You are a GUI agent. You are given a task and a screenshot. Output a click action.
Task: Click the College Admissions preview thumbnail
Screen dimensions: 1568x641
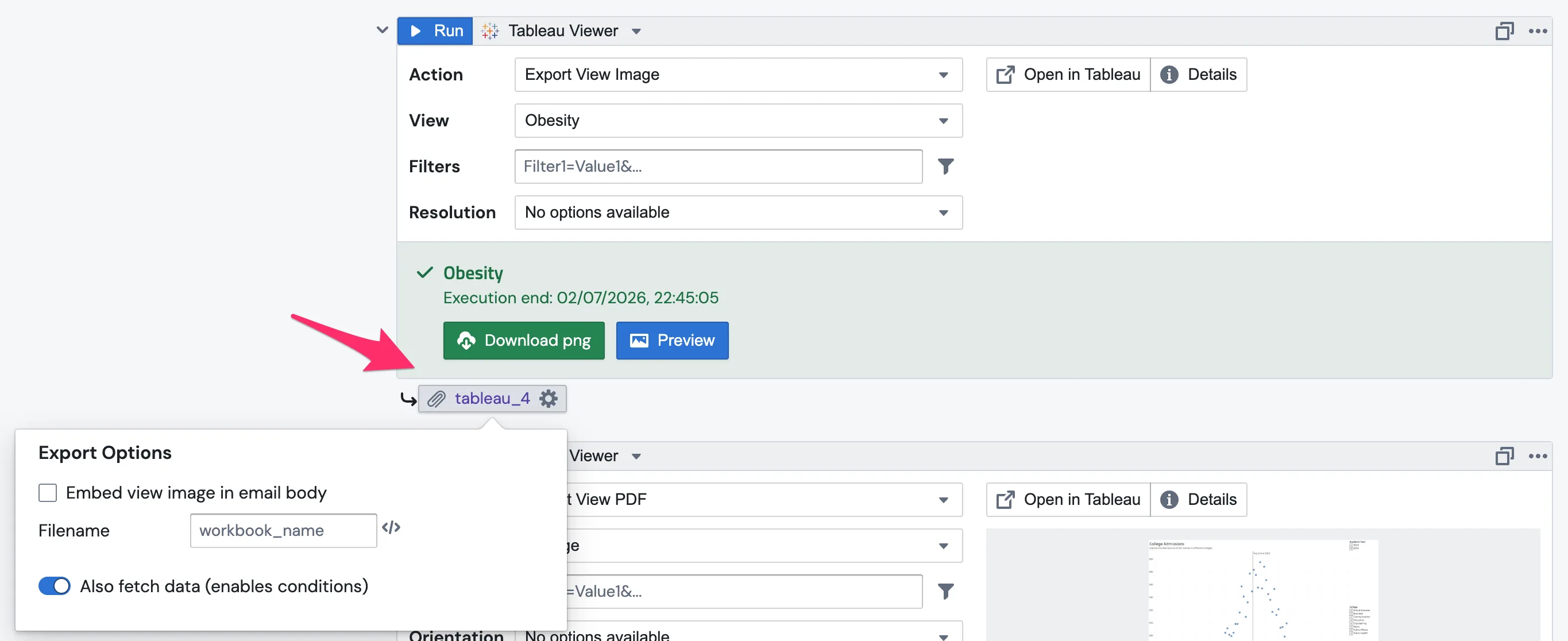pyautogui.click(x=1262, y=590)
